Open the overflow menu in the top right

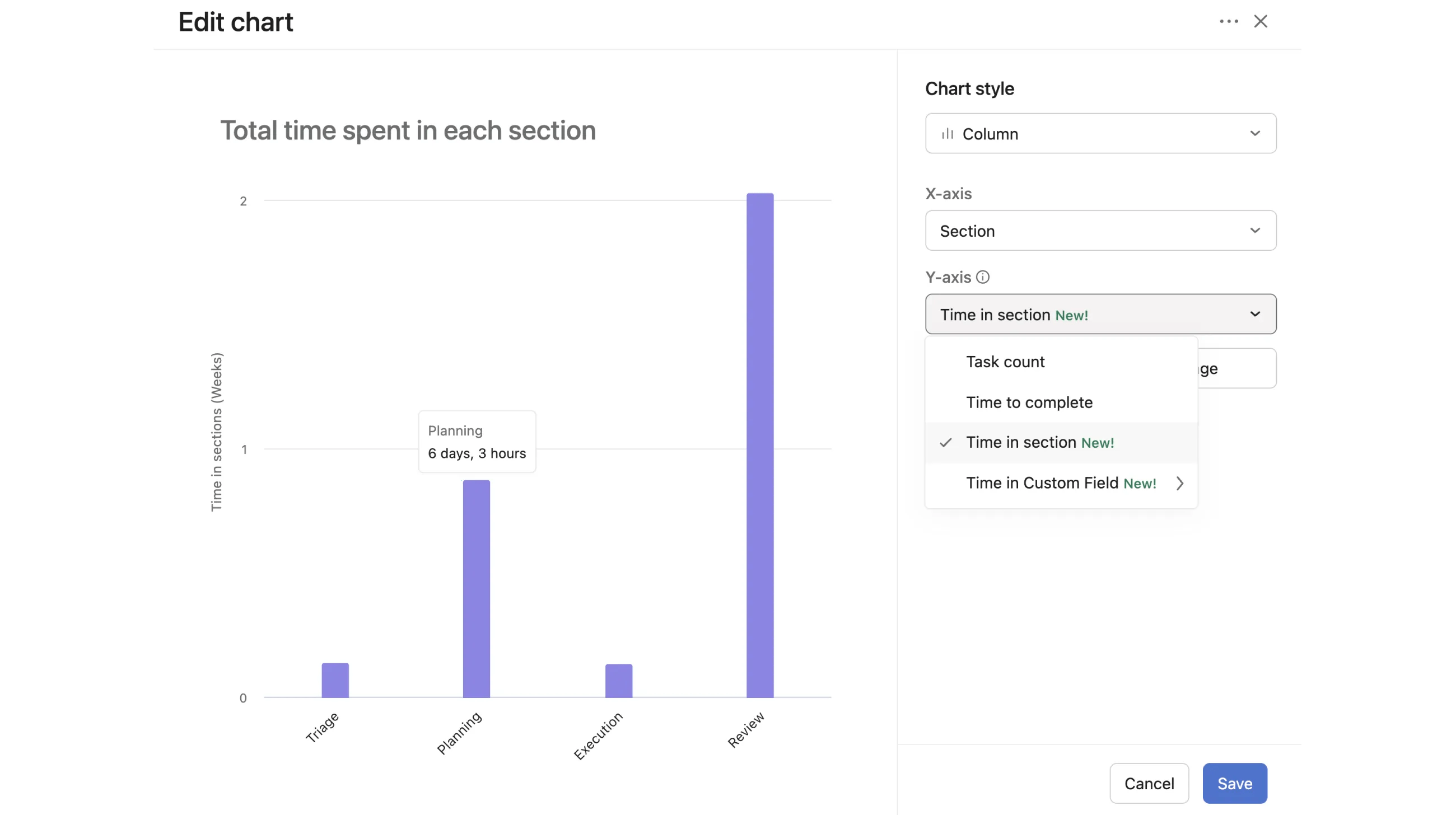pyautogui.click(x=1228, y=21)
